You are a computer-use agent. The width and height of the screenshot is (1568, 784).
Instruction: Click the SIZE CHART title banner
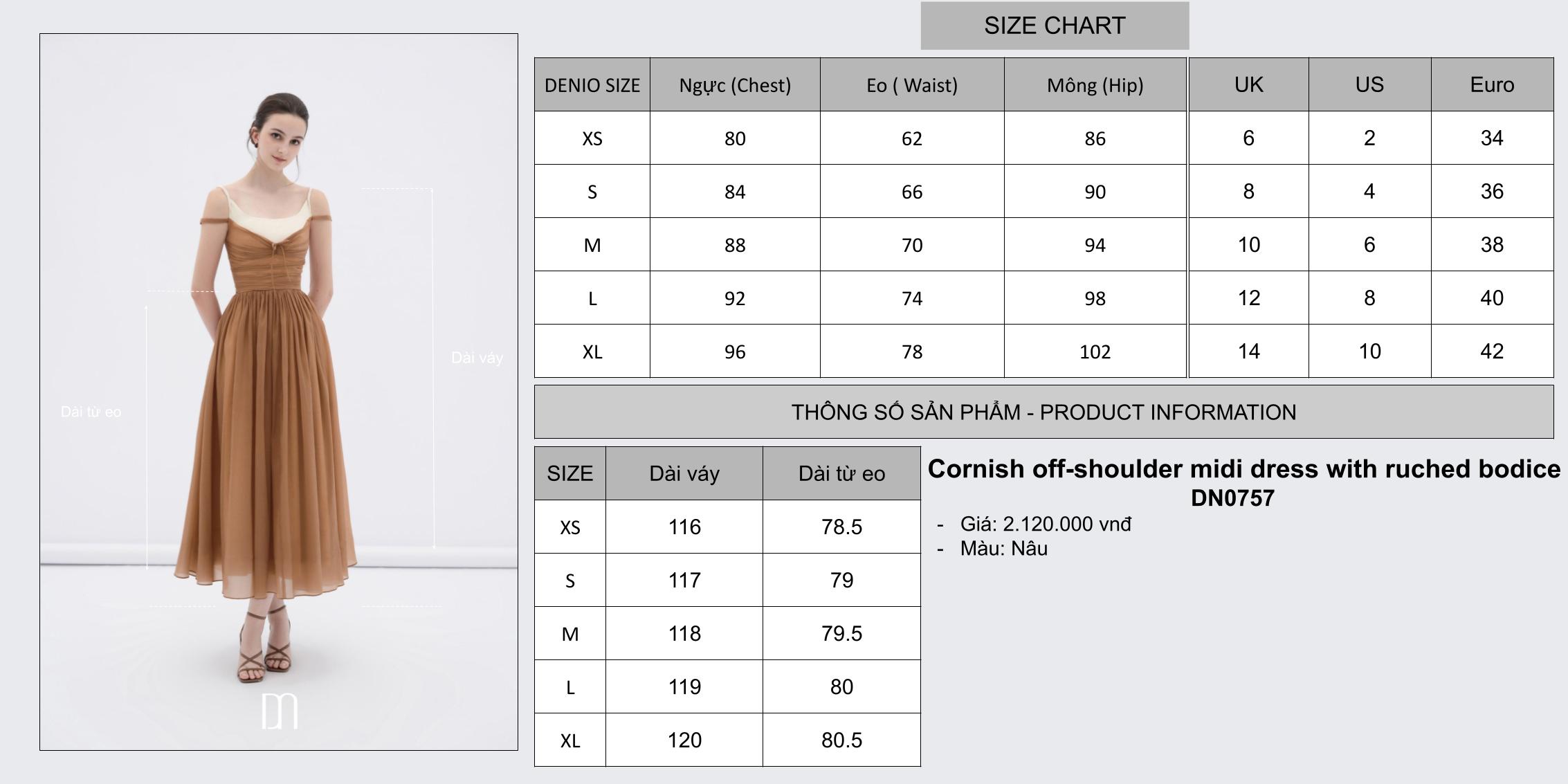click(x=1055, y=26)
